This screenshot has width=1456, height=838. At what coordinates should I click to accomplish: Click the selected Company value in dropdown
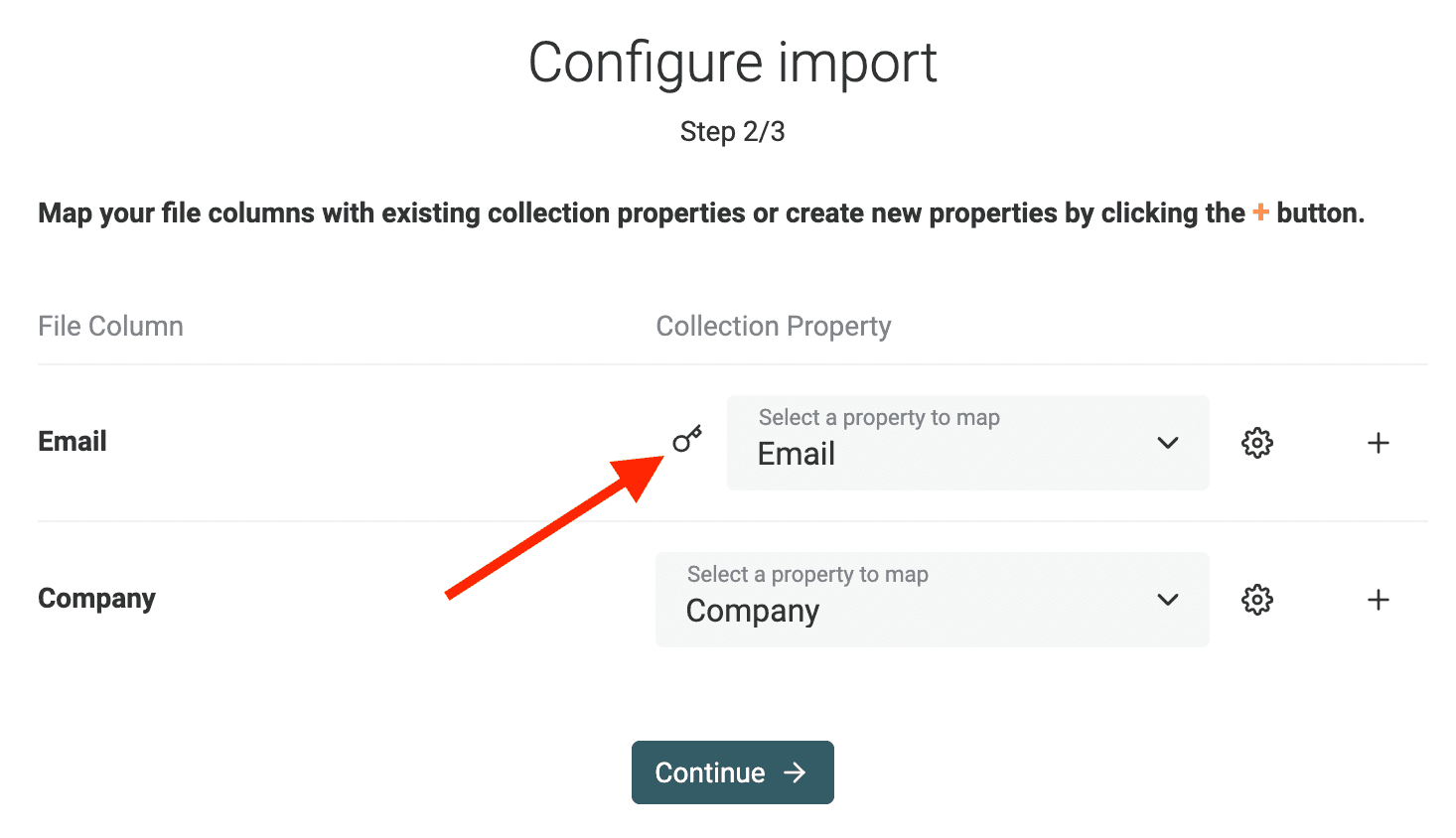tap(753, 612)
